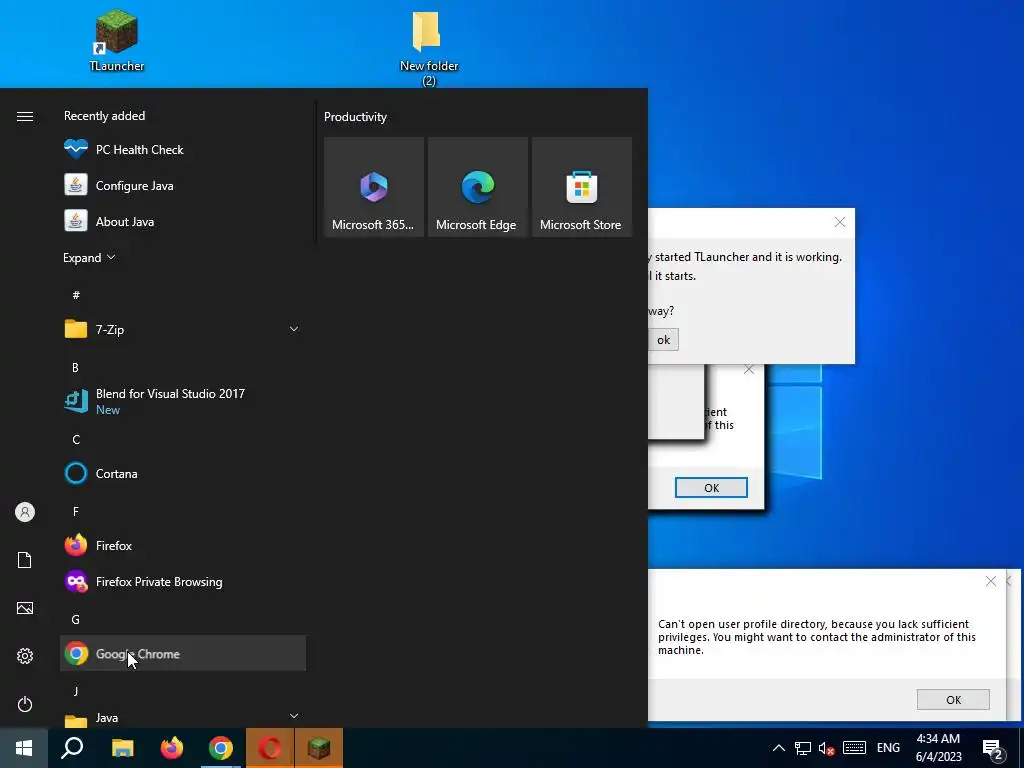Image resolution: width=1024 pixels, height=768 pixels.
Task: Open taskbar Search magnifier
Action: point(72,748)
